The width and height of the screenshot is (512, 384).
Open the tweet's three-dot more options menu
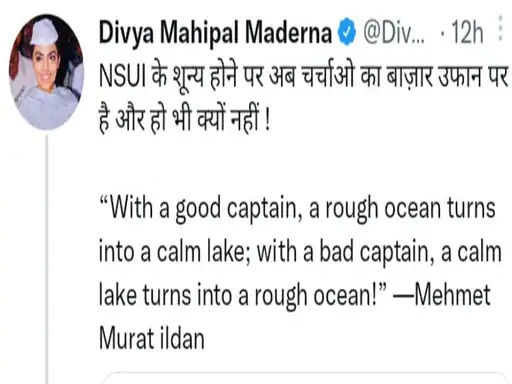500,28
